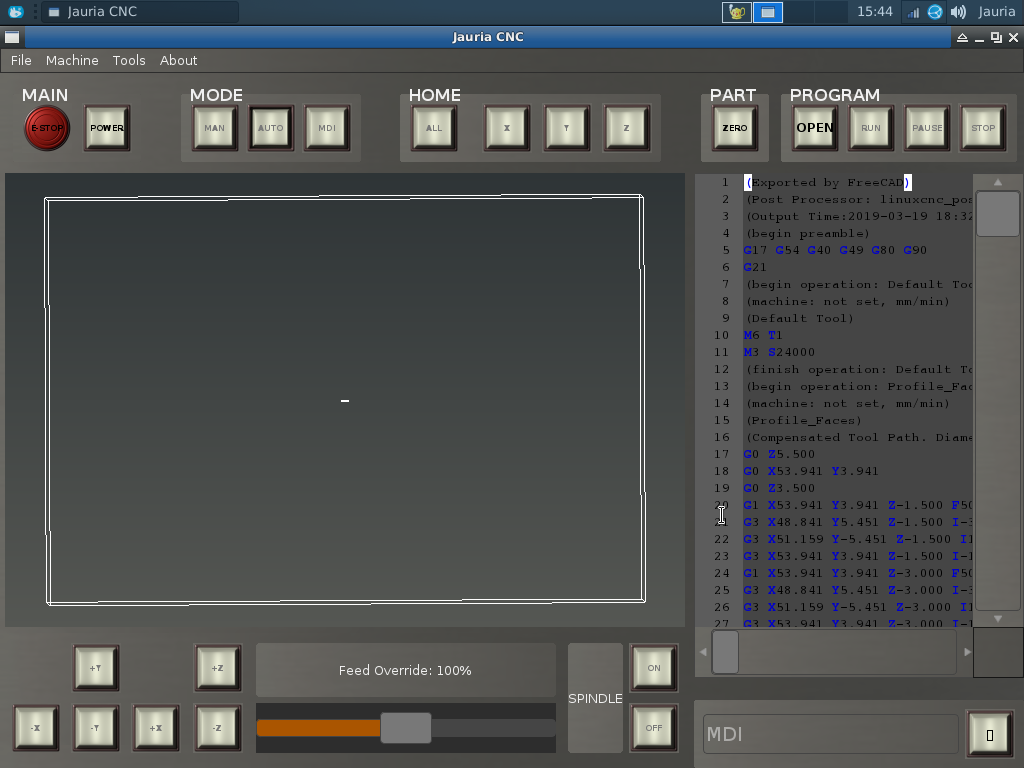The image size is (1024, 768).
Task: Turn spindle ON
Action: point(654,668)
